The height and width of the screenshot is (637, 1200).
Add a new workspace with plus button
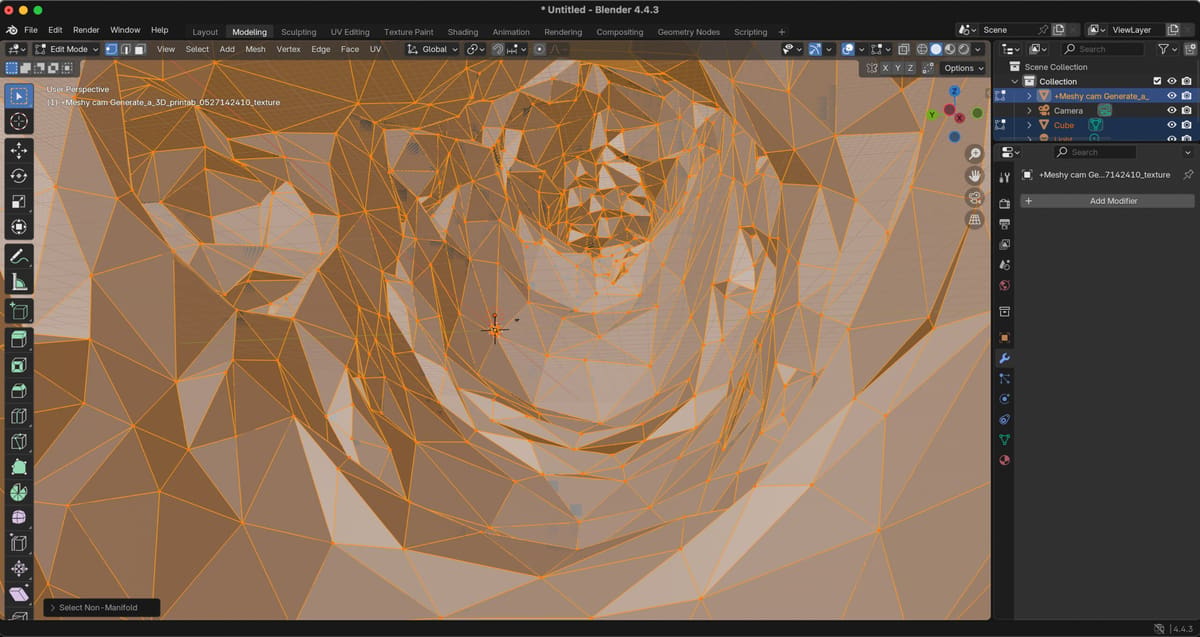782,32
